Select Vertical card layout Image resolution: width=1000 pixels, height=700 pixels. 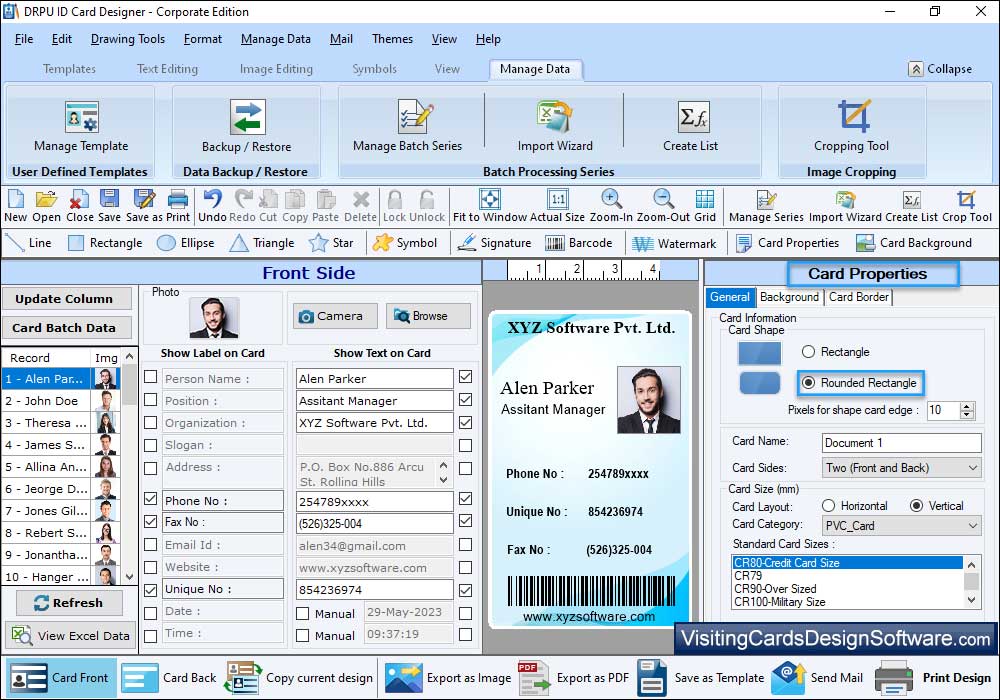tap(916, 506)
